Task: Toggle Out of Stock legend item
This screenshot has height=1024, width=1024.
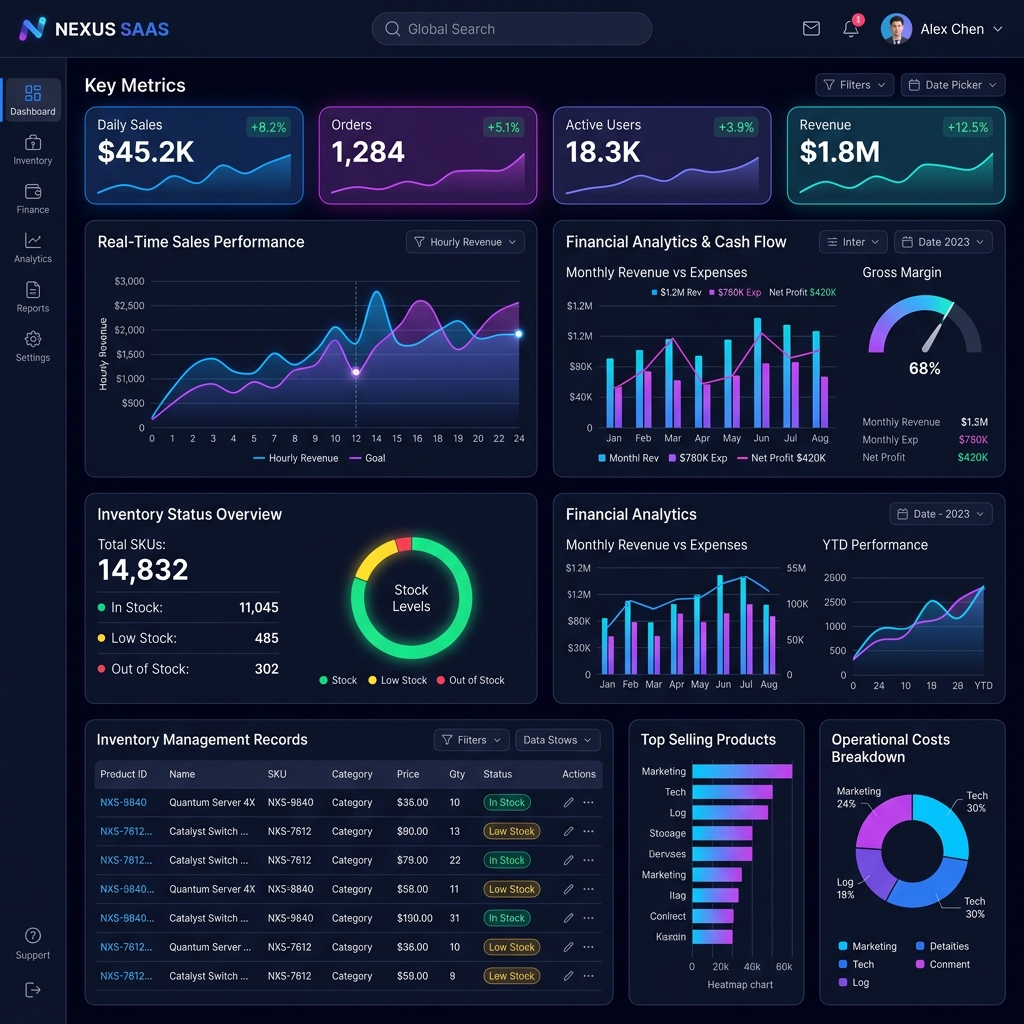Action: 470,680
